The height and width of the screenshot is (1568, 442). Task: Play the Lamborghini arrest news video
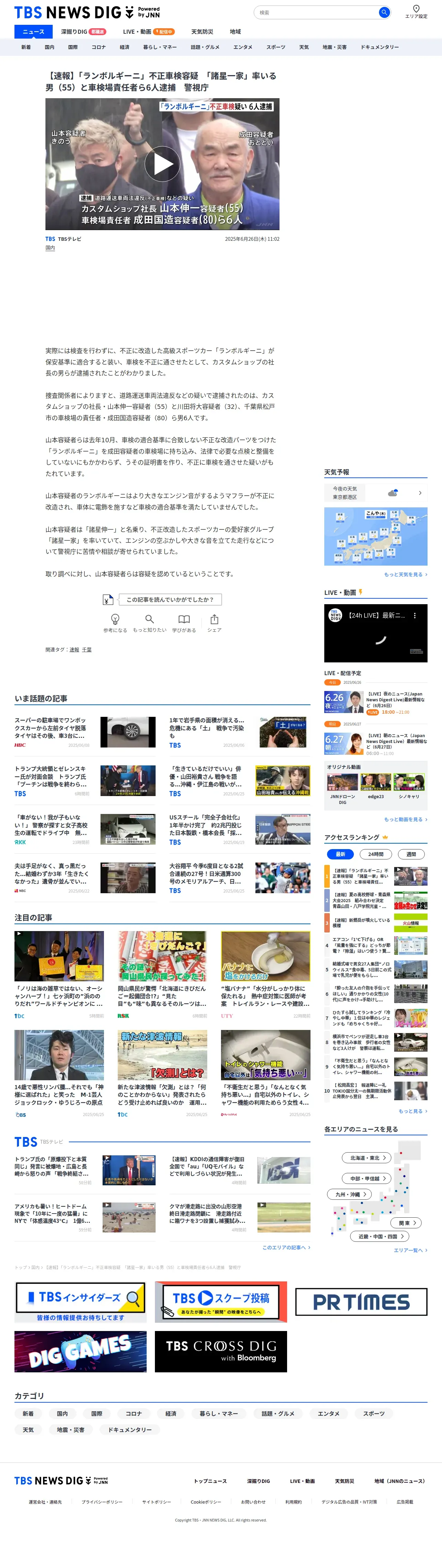tap(162, 164)
